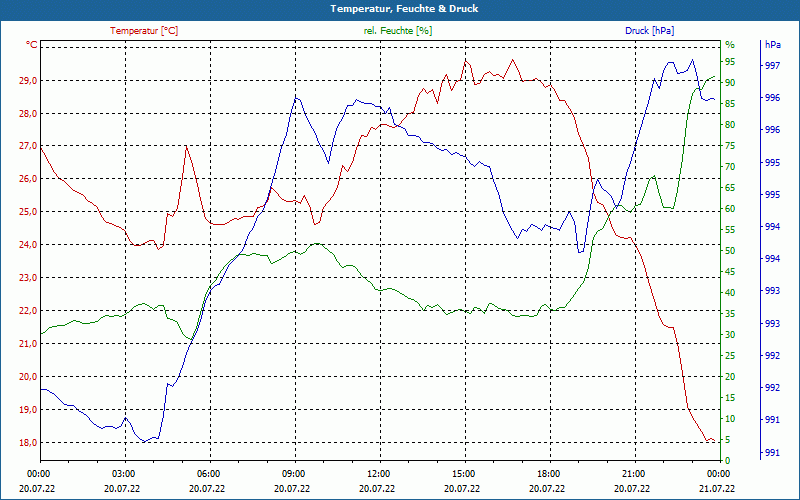Click temperature axis value "21,0"
Viewport: 800px width, 500px height.
click(x=29, y=344)
